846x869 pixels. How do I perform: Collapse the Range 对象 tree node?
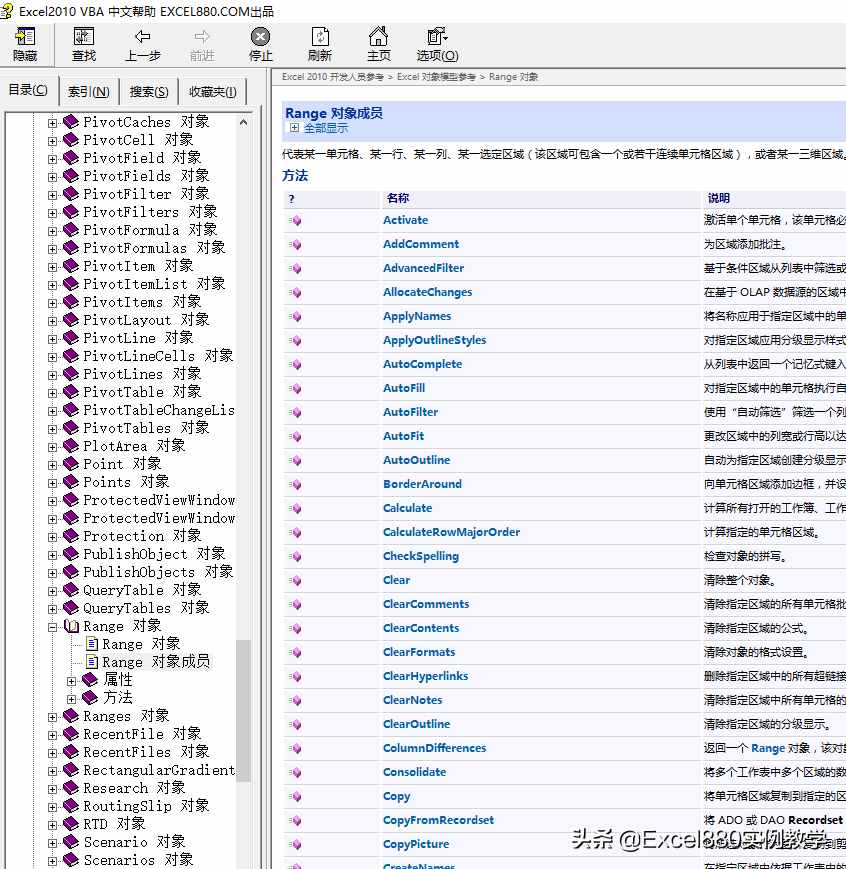(x=52, y=627)
